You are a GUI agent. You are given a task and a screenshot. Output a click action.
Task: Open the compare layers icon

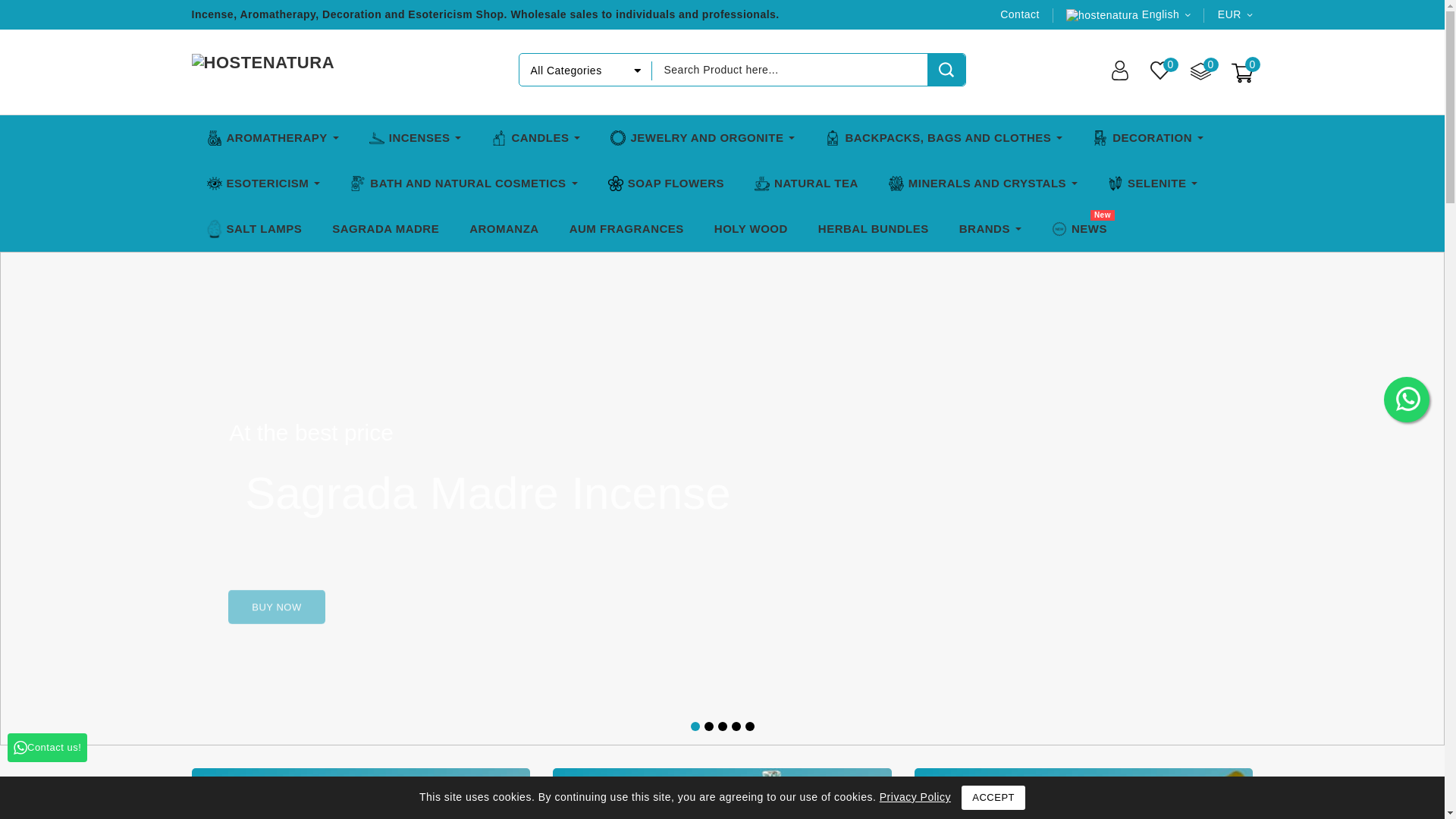[x=1200, y=71]
